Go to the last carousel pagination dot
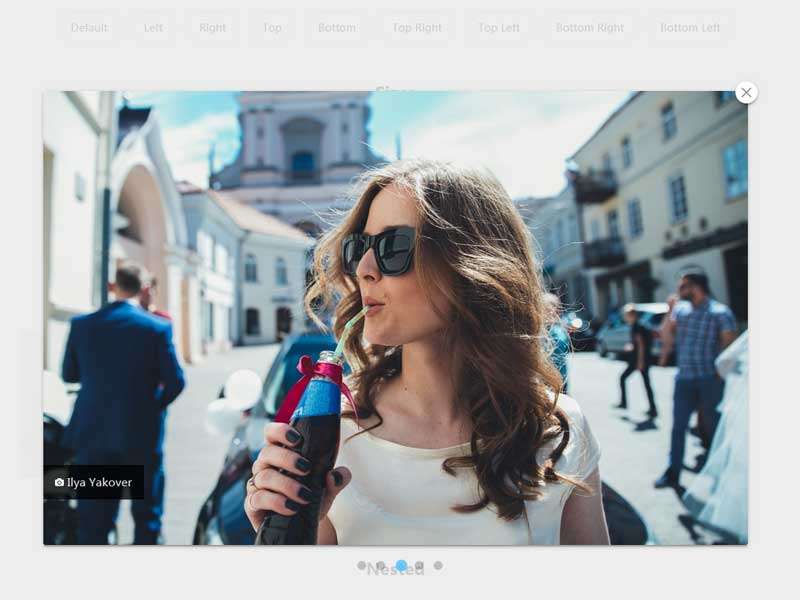Viewport: 800px width, 600px height. pos(438,565)
